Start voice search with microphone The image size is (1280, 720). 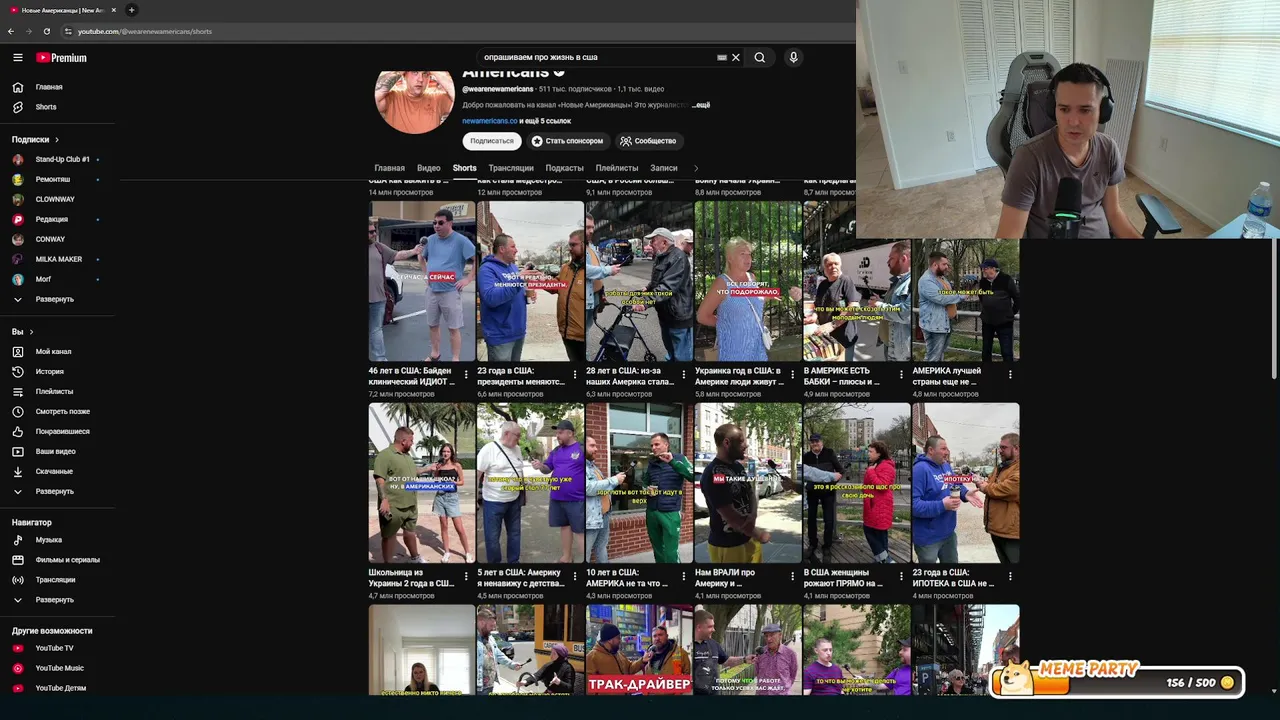pyautogui.click(x=793, y=58)
